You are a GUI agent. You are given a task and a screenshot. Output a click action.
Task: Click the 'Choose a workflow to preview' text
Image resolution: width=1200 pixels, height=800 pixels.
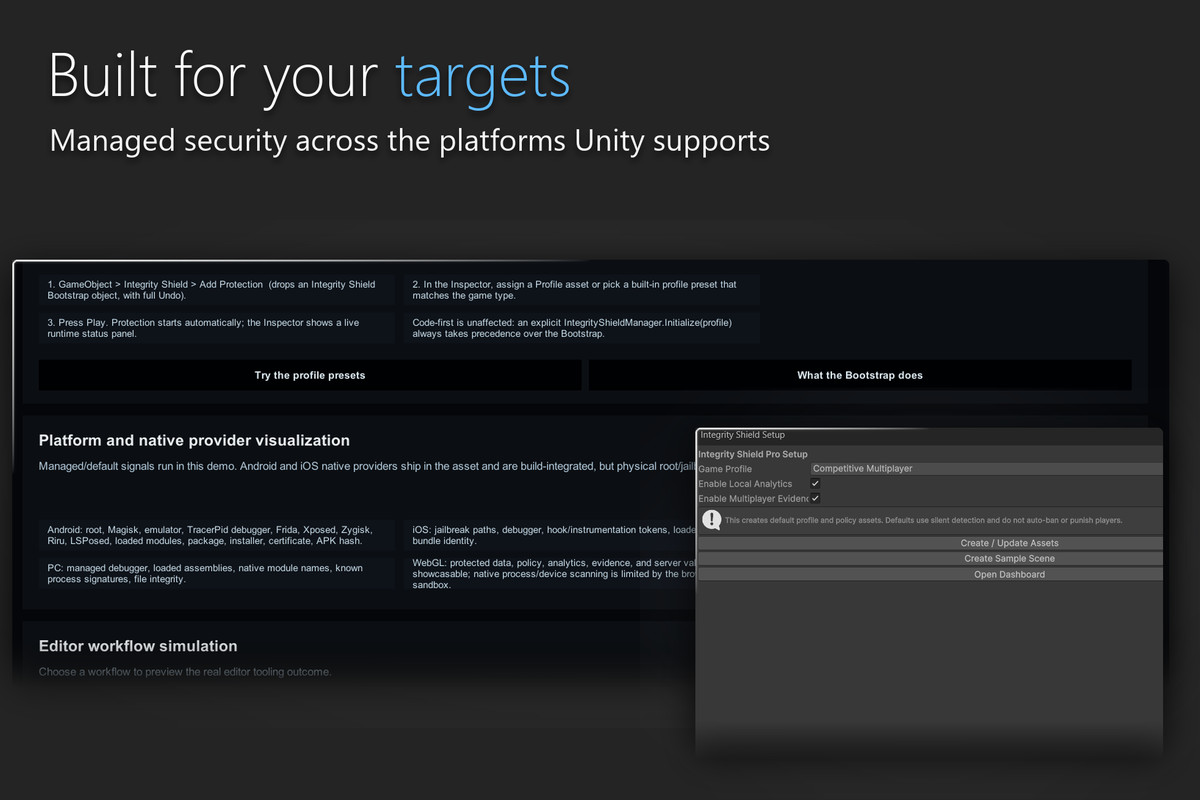[185, 672]
